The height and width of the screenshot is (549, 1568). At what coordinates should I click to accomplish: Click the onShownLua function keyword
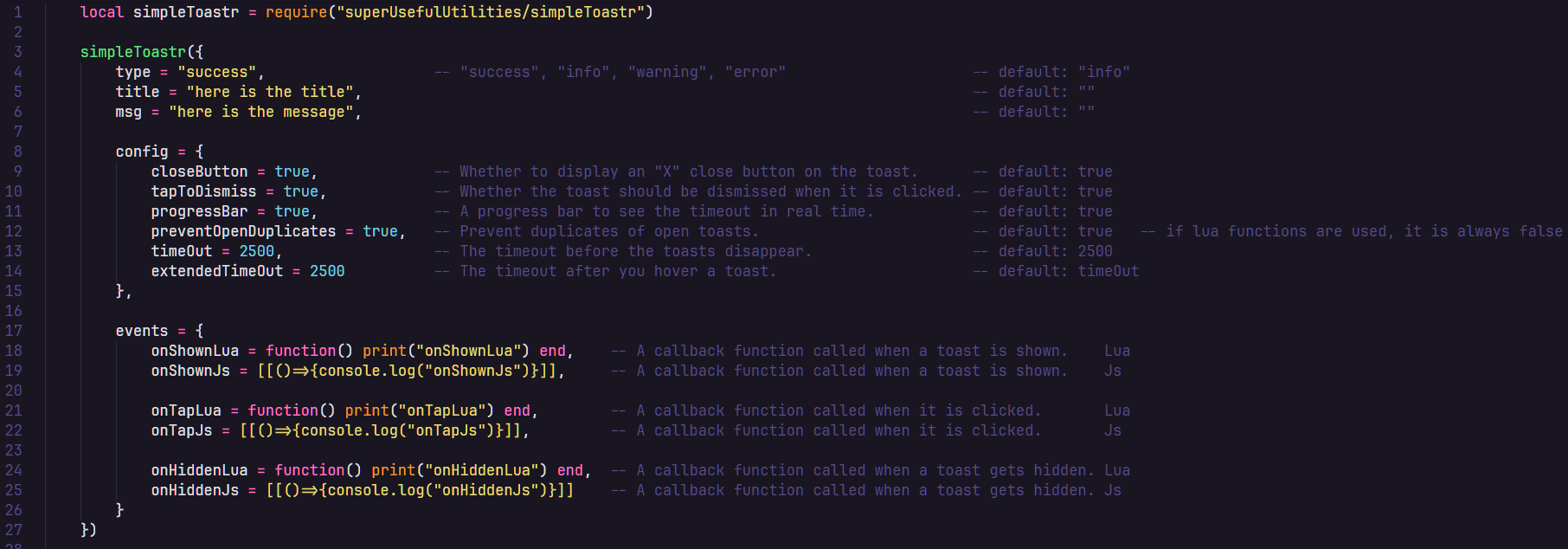coord(300,351)
